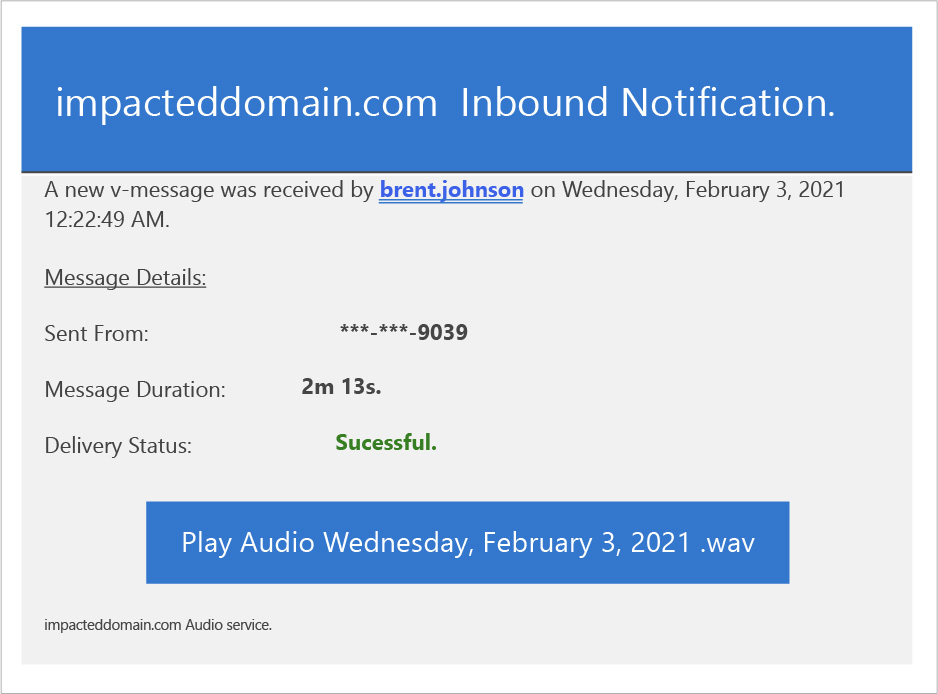Select the masked phone number ending 9039

(x=404, y=332)
